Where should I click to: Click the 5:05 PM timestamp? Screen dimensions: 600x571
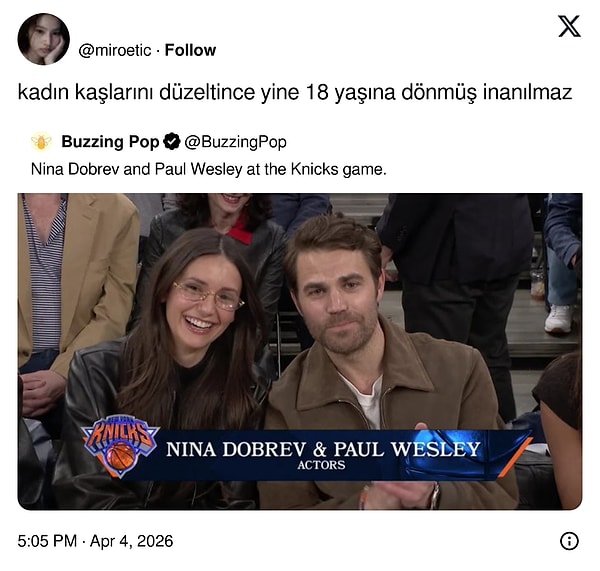pyautogui.click(x=47, y=541)
